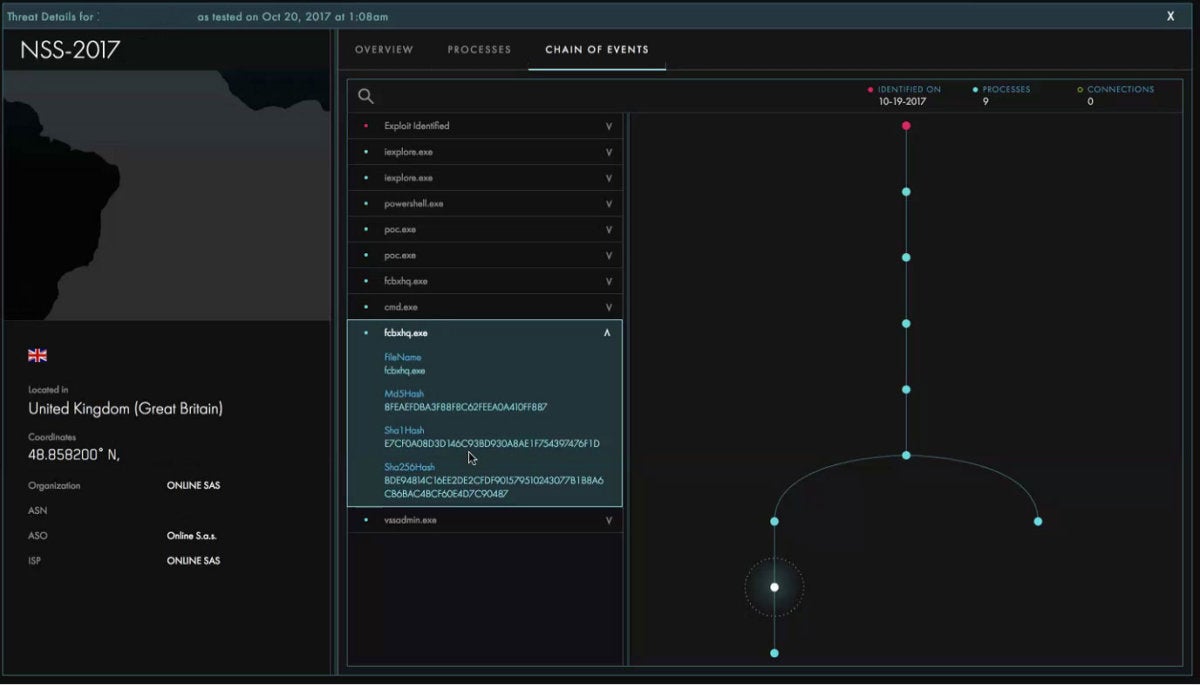Viewport: 1200px width, 685px height.
Task: Select the vssadmin.exe process label
Action: [x=411, y=520]
